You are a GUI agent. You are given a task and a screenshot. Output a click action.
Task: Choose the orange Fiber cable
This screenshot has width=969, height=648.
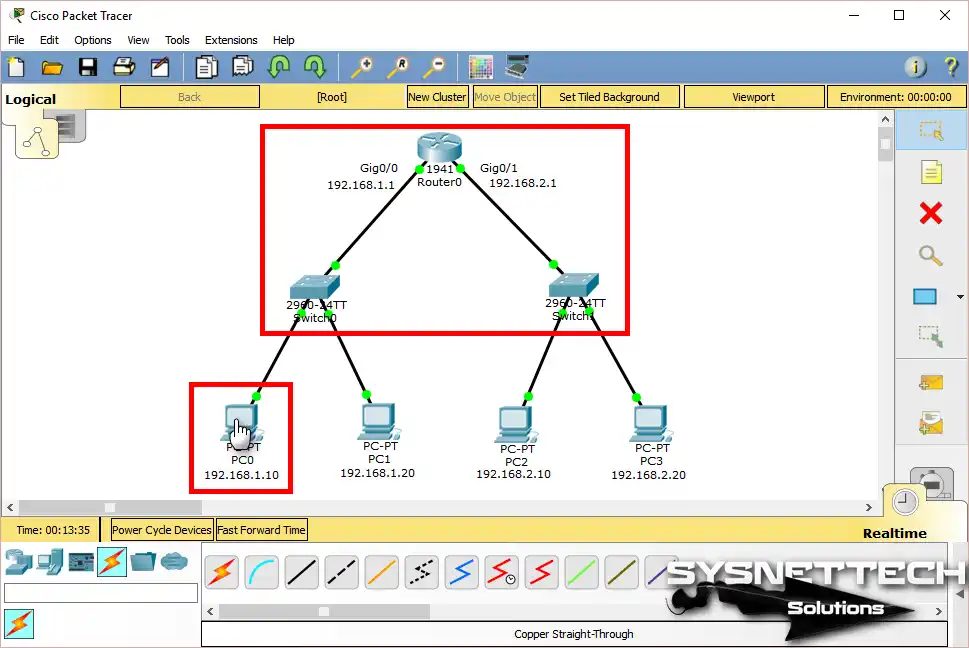381,572
